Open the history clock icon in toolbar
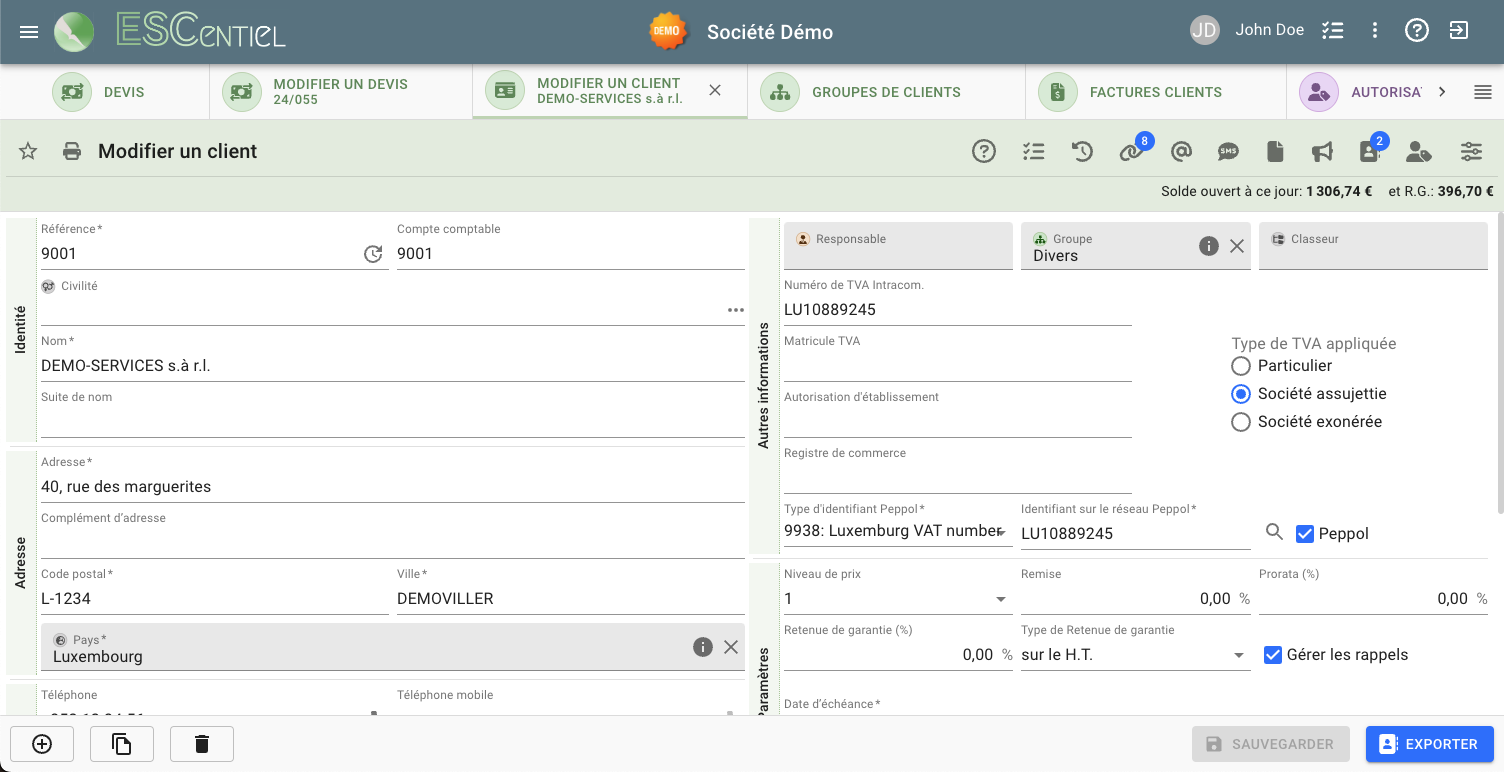 coord(1082,152)
